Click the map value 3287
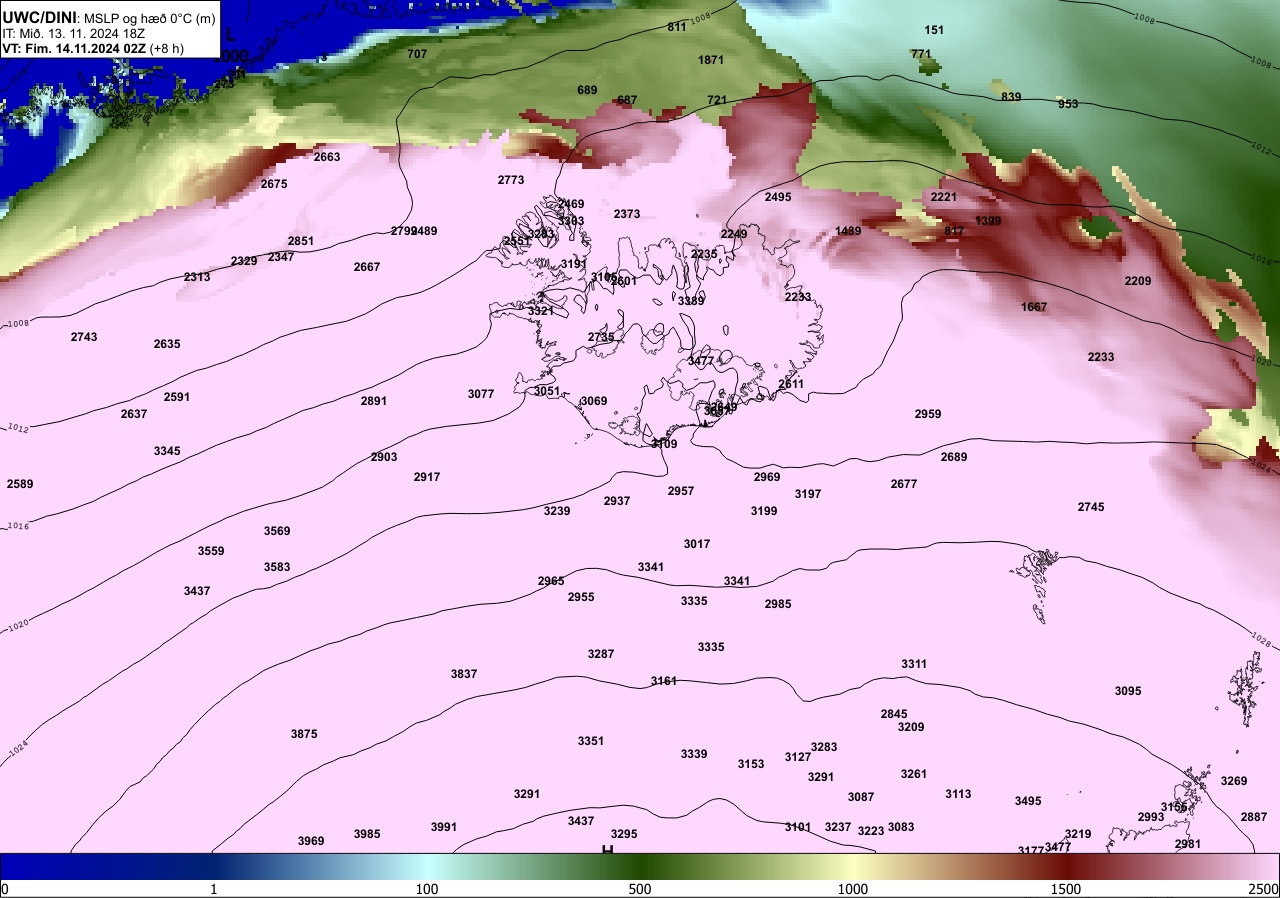 (601, 654)
